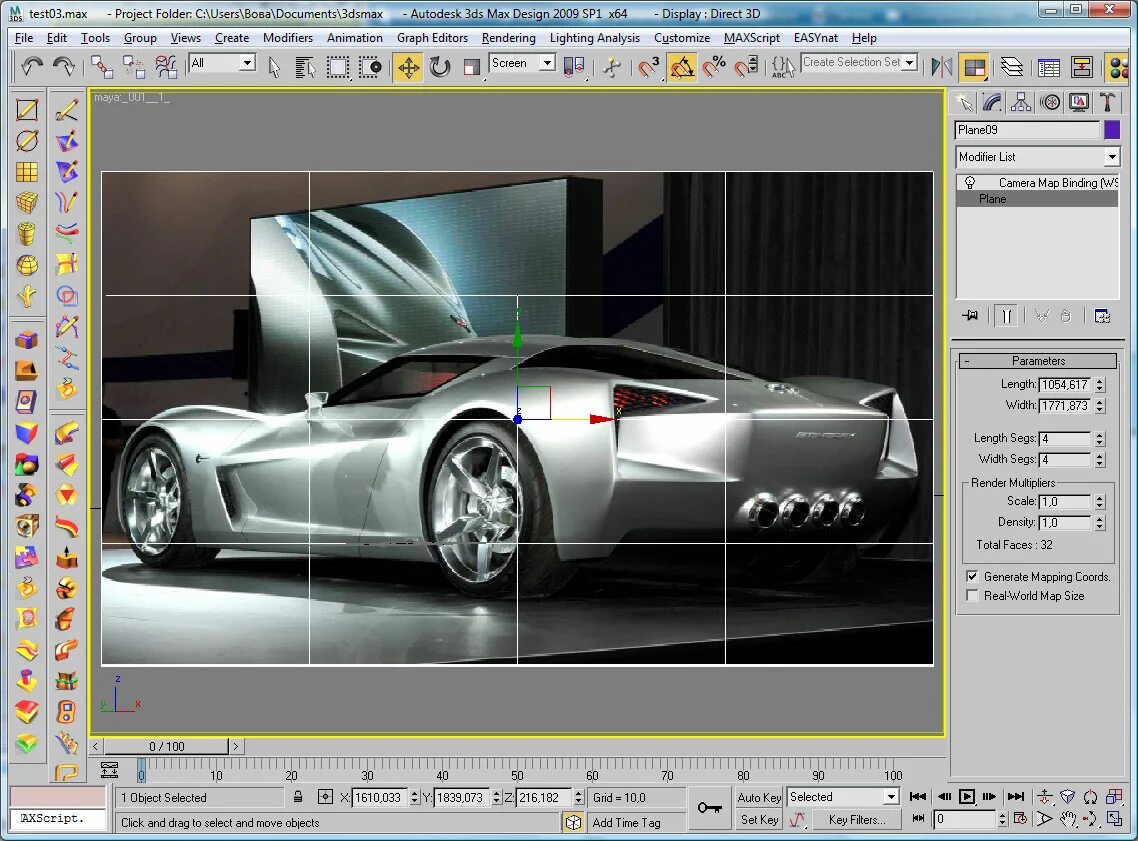Click the Pin Stack icon
The image size is (1138, 841).
click(970, 316)
